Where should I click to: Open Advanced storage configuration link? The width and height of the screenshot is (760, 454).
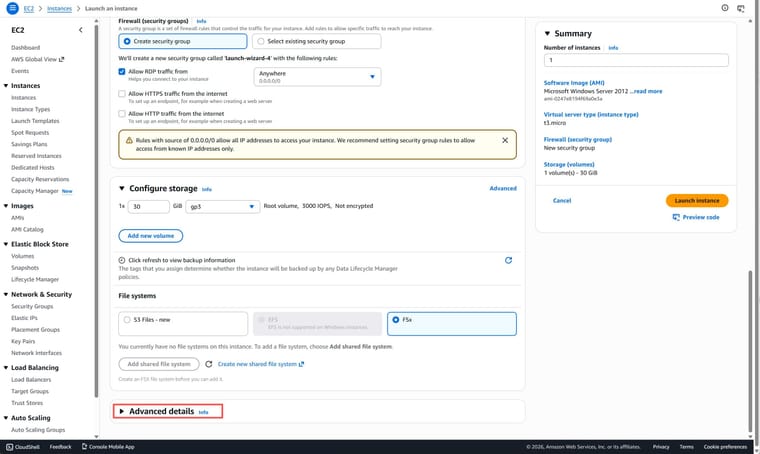(503, 188)
